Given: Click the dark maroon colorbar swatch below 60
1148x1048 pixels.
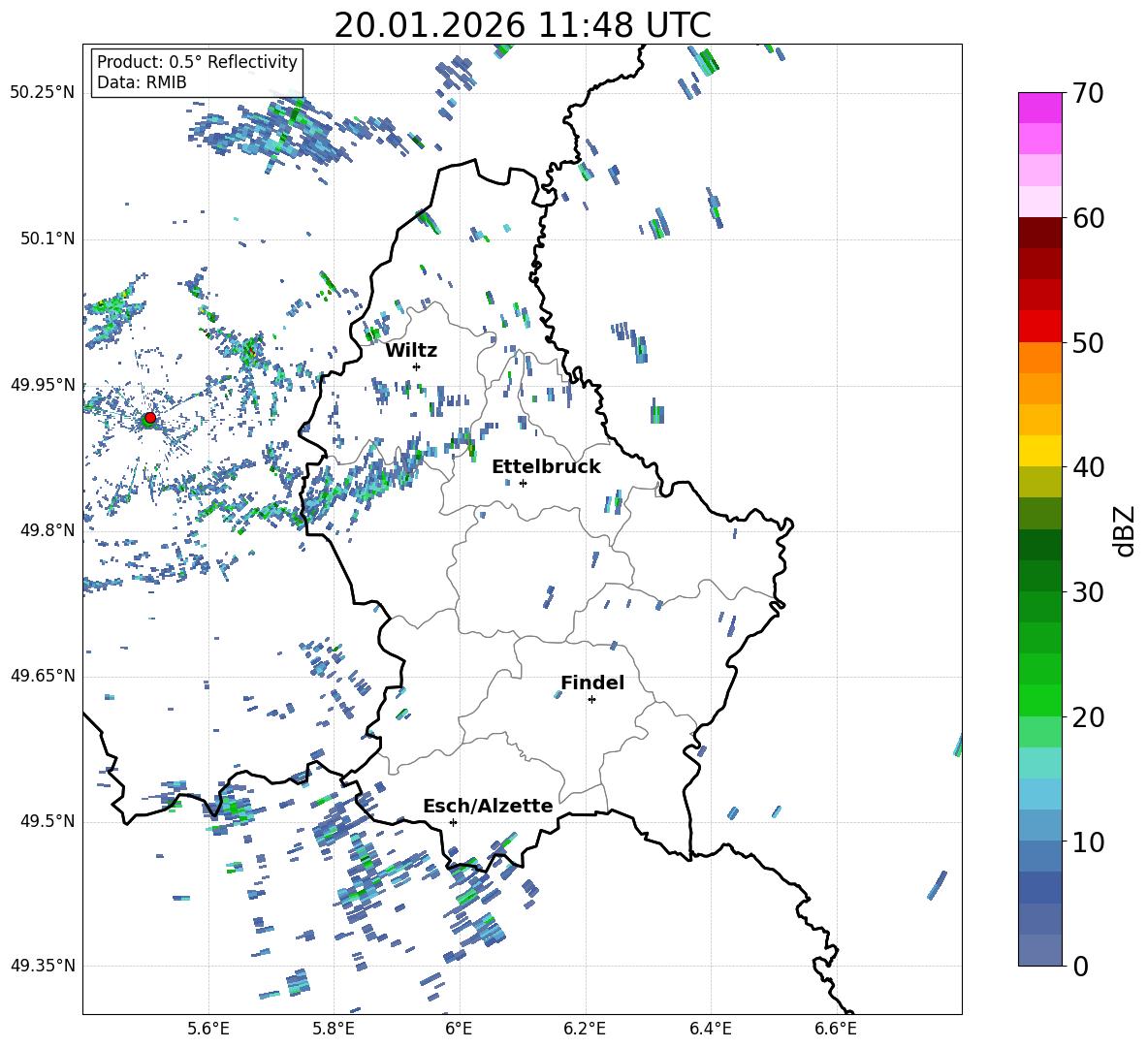Looking at the screenshot, I should tap(1039, 233).
